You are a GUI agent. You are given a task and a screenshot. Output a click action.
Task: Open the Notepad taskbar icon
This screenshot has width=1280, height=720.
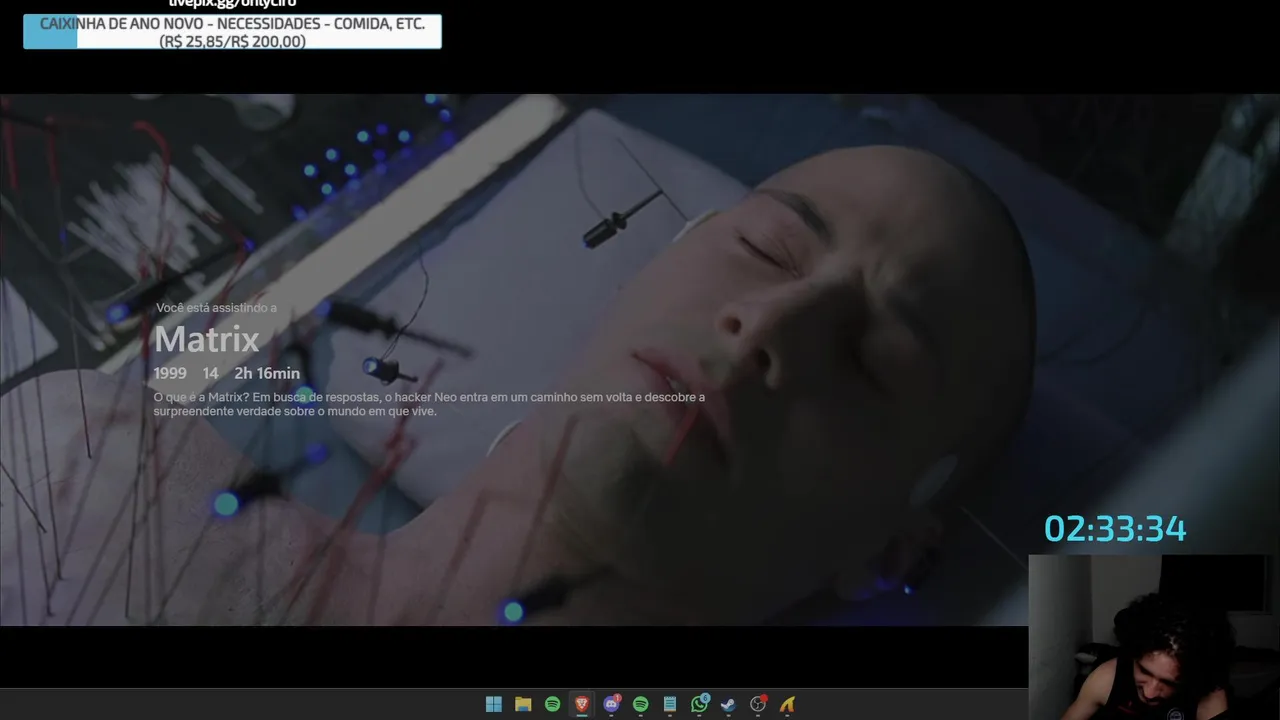670,704
